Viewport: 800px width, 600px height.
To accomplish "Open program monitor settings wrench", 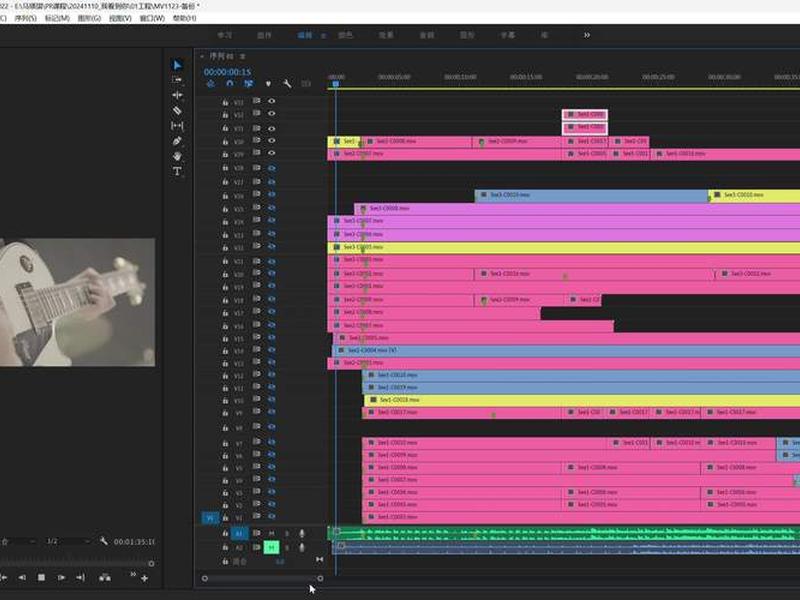I will point(104,541).
